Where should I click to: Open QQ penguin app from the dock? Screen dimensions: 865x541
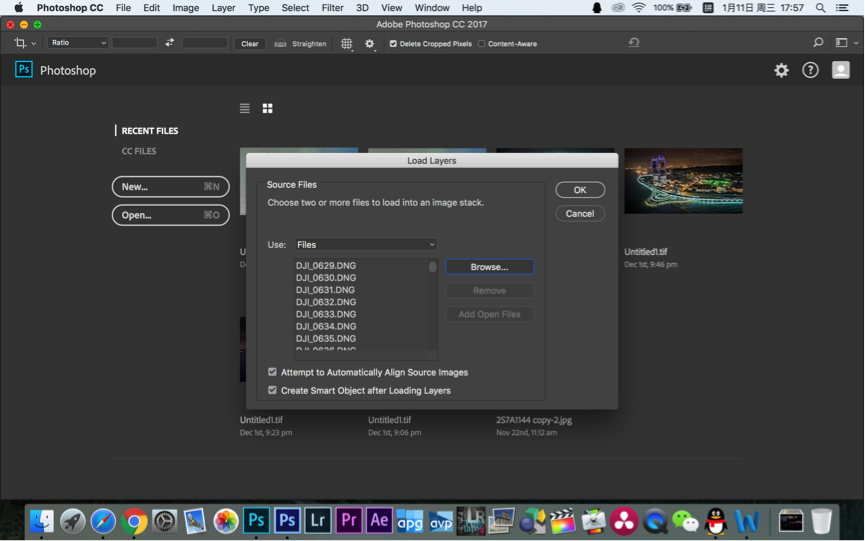(x=716, y=521)
